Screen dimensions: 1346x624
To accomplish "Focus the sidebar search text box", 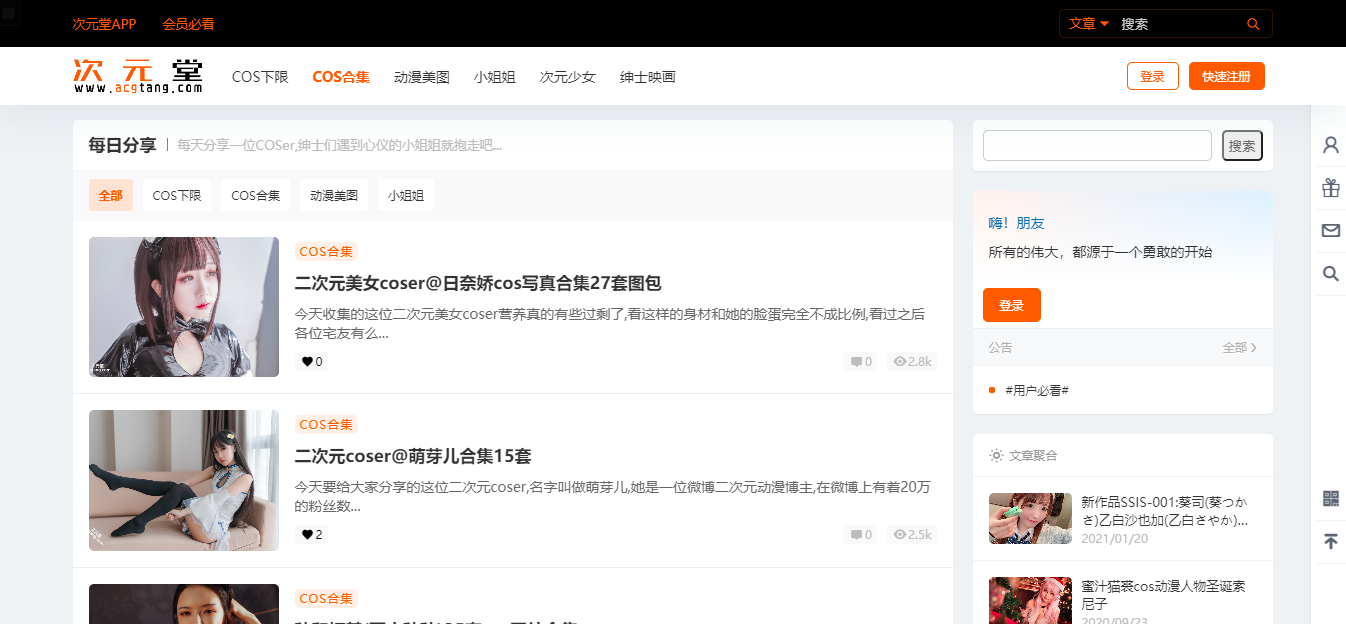I will click(x=1097, y=146).
